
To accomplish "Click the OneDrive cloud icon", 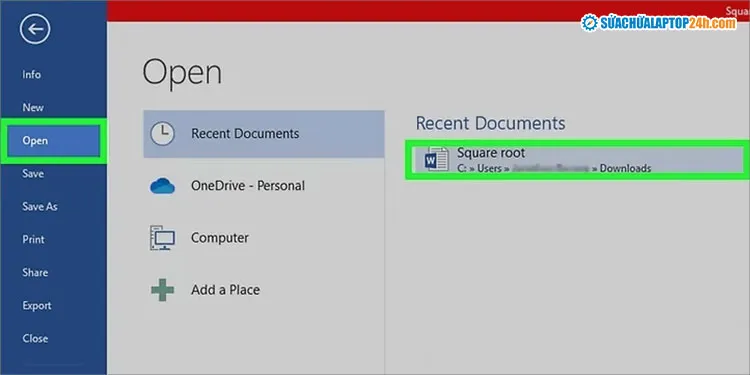I will pos(163,186).
